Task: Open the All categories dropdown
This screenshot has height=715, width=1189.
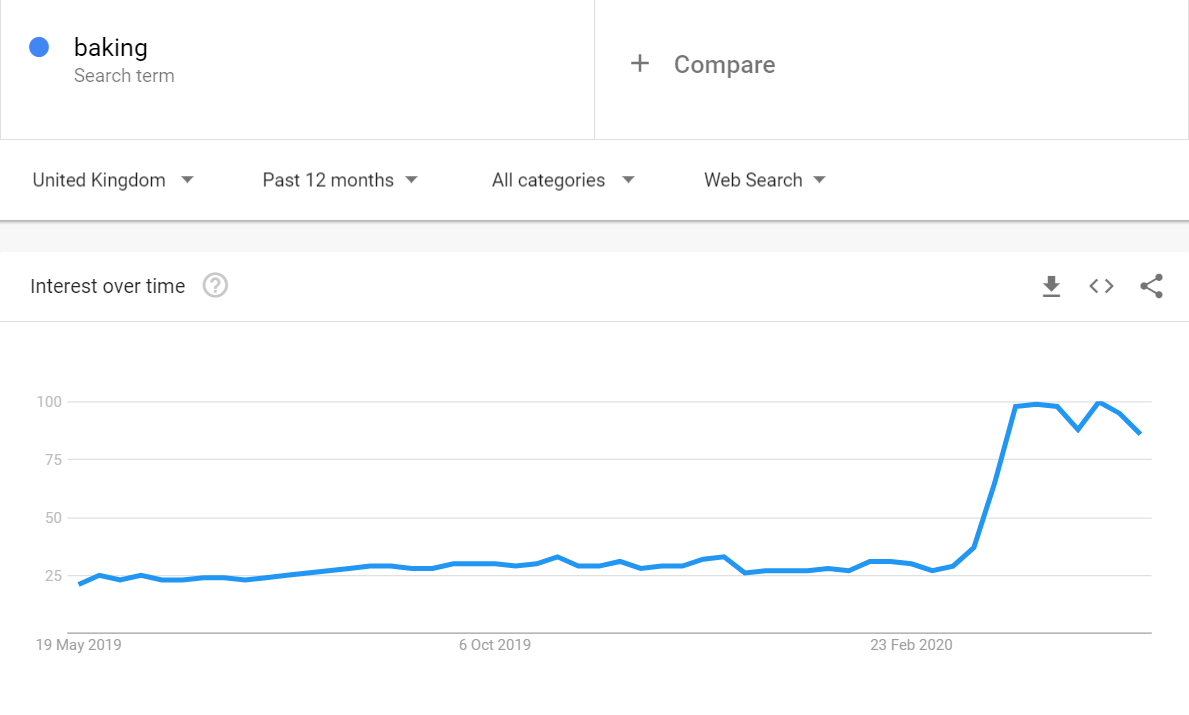Action: [563, 180]
